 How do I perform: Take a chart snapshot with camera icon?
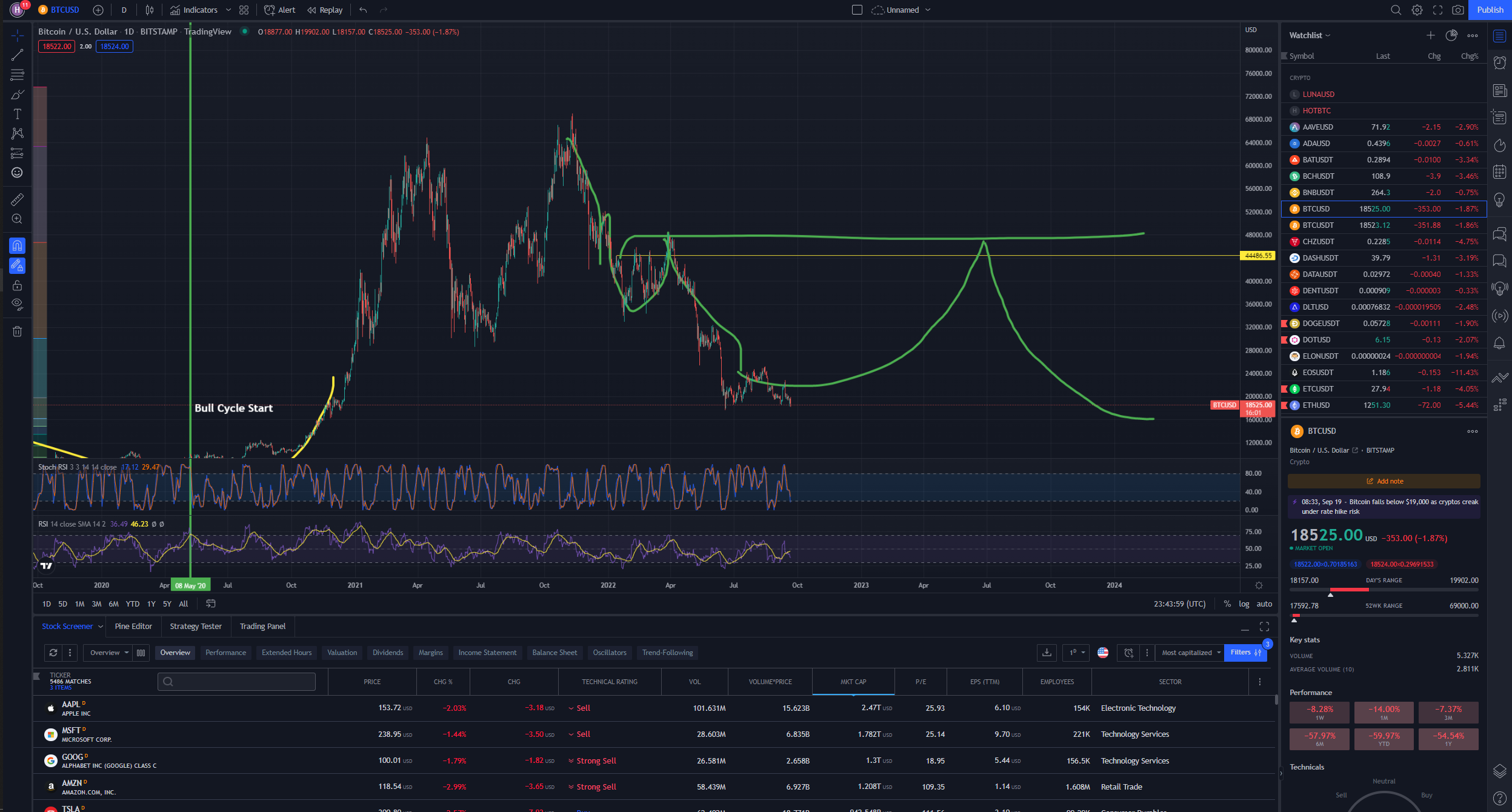(1458, 10)
